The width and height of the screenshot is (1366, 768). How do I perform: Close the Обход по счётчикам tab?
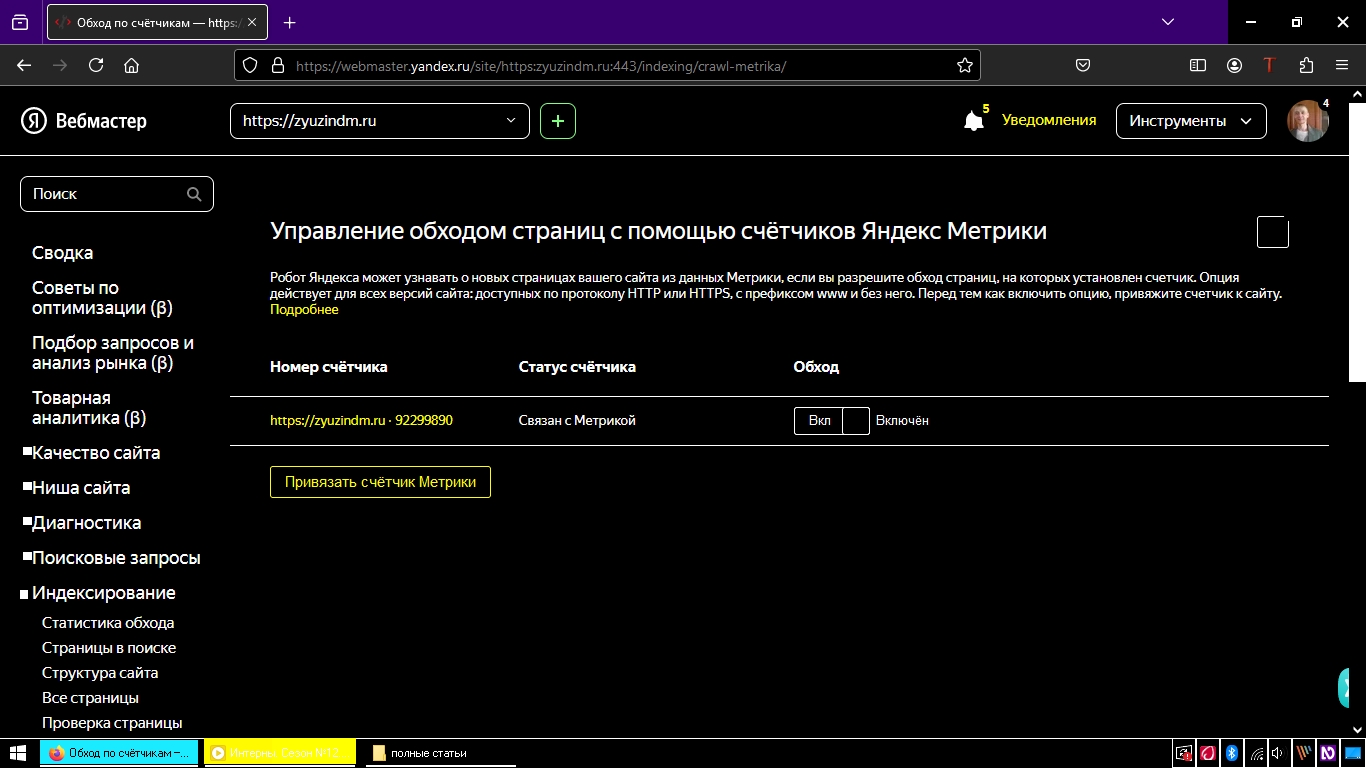252,22
